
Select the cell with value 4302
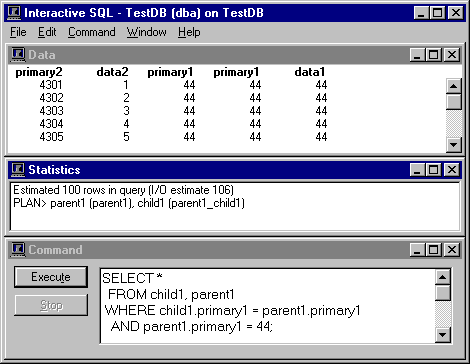[51, 98]
